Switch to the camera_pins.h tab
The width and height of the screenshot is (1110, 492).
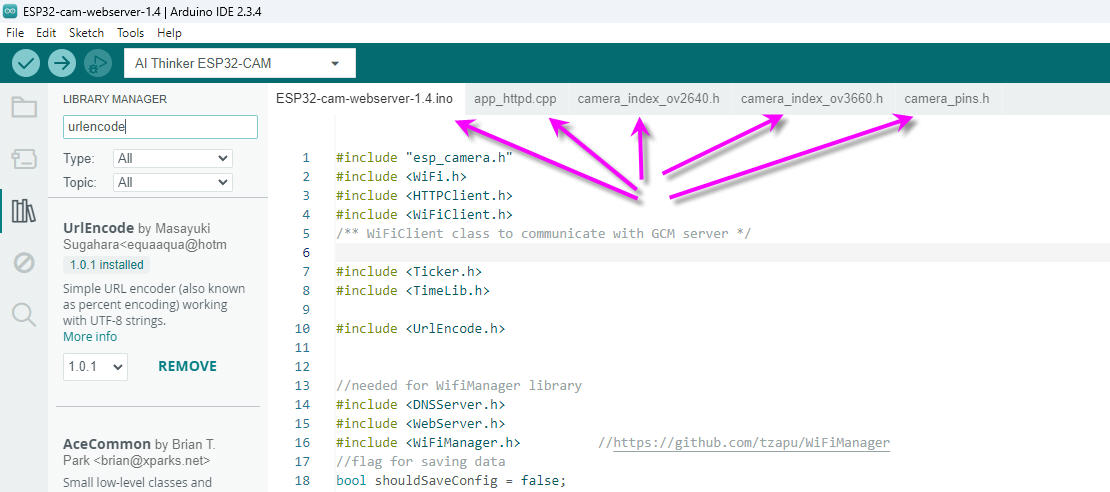(x=946, y=98)
